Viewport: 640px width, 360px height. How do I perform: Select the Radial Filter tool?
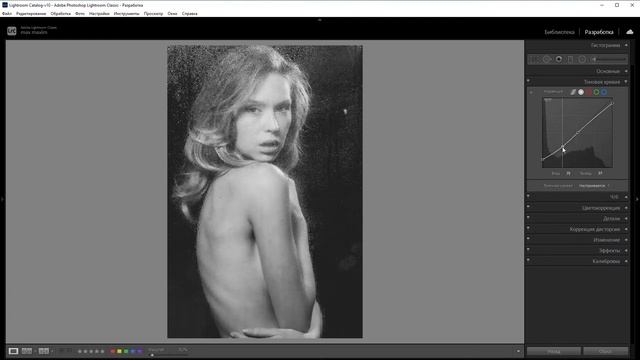582,59
